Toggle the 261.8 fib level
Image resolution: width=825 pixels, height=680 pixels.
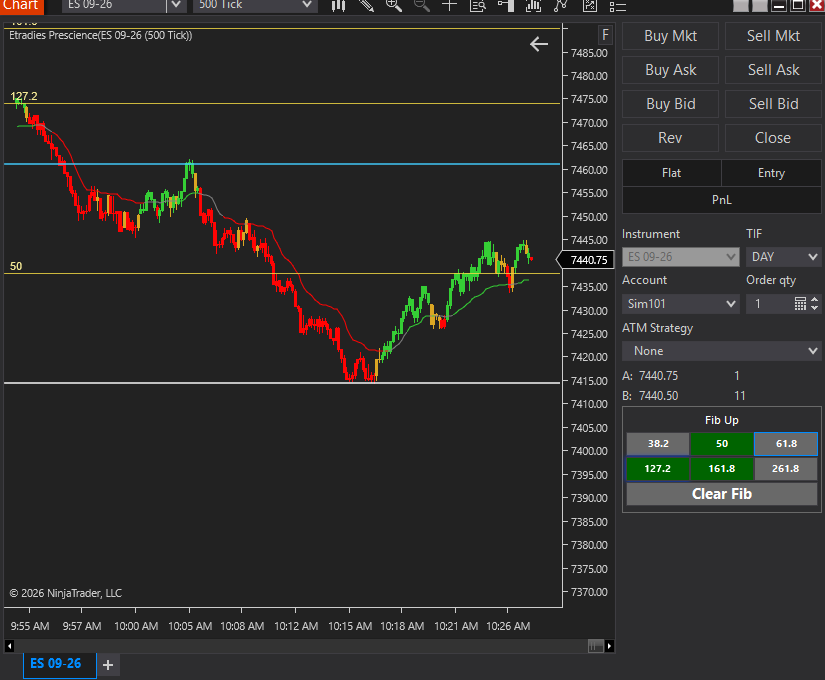[x=786, y=468]
